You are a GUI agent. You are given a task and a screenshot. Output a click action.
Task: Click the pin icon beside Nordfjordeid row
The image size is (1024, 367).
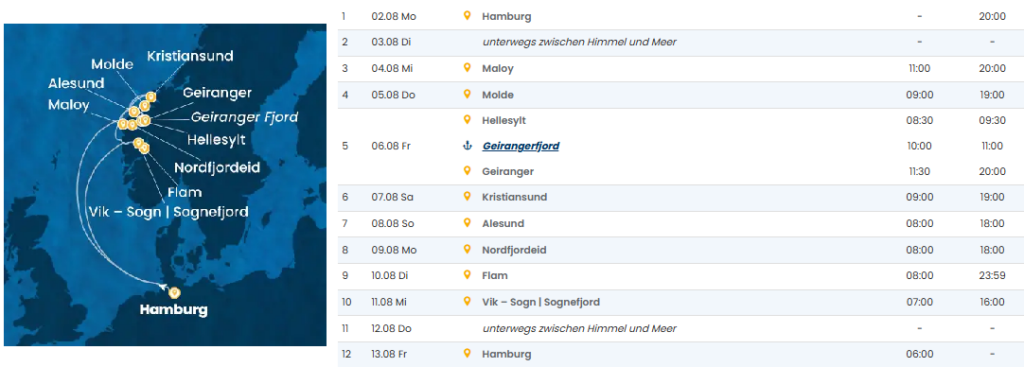pos(467,249)
